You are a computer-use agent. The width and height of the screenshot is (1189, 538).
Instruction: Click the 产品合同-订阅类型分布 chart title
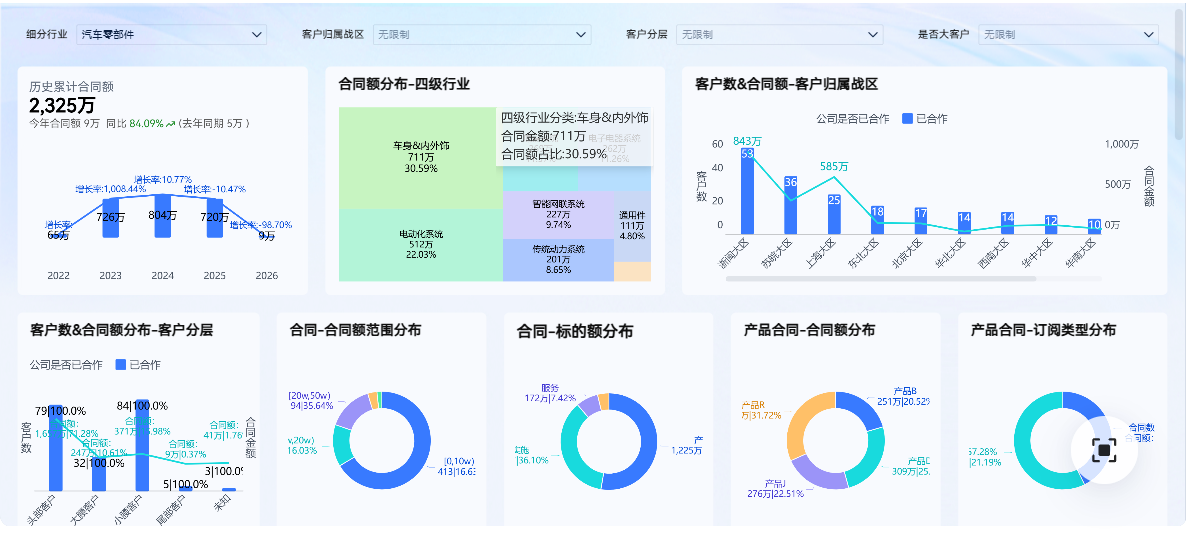click(x=1043, y=330)
